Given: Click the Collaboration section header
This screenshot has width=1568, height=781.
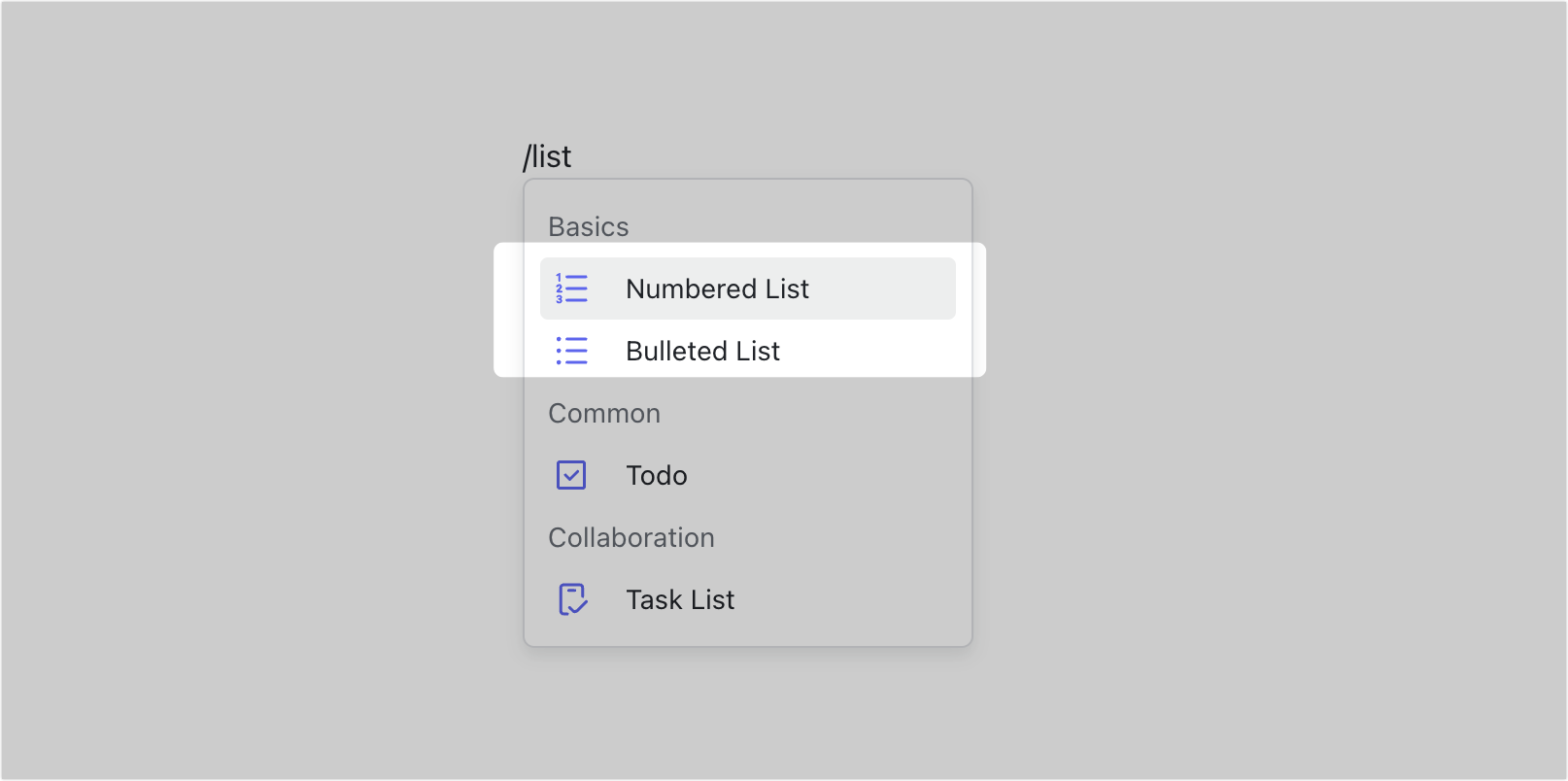Looking at the screenshot, I should pyautogui.click(x=631, y=537).
